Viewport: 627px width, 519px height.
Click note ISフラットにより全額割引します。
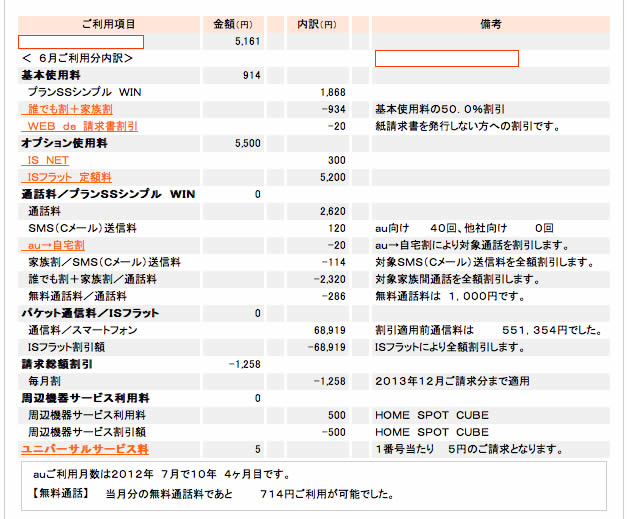(x=450, y=347)
